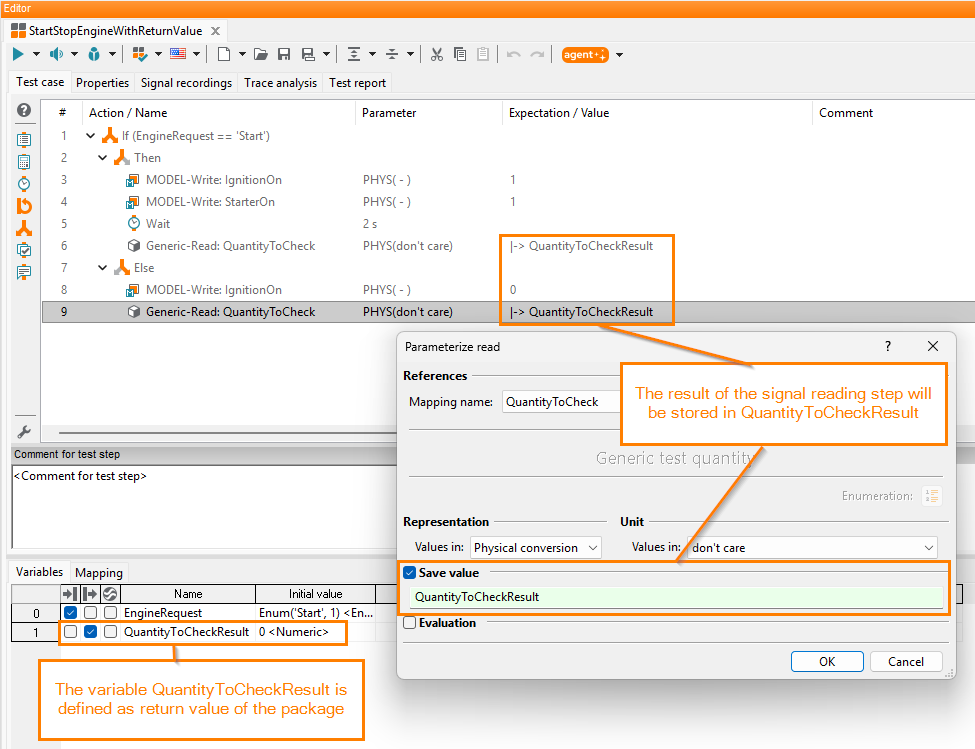Check EngineRequest return value checkbox
Image resolution: width=975 pixels, height=749 pixels.
(x=90, y=612)
